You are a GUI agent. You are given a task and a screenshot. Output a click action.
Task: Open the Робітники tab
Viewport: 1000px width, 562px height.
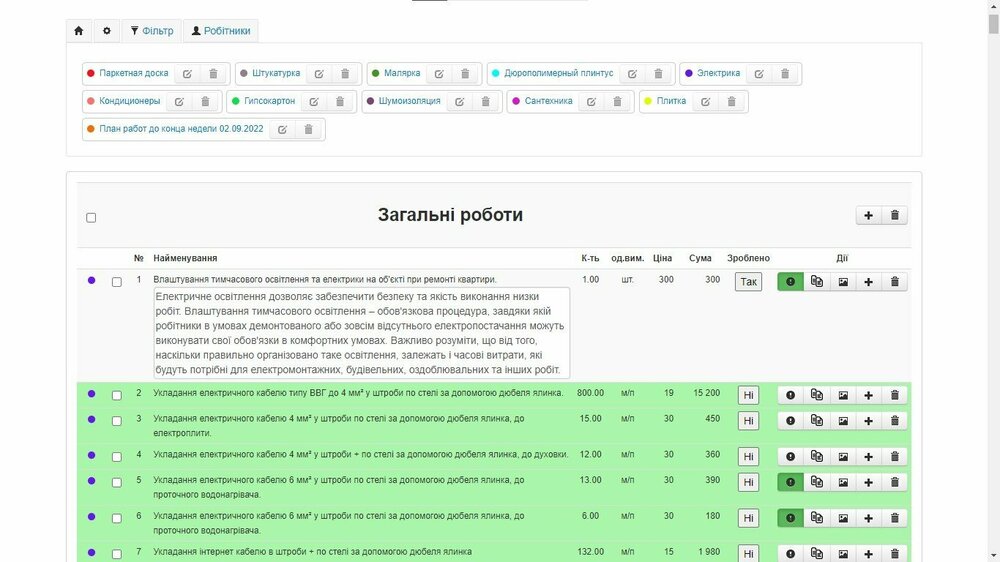click(x=220, y=31)
